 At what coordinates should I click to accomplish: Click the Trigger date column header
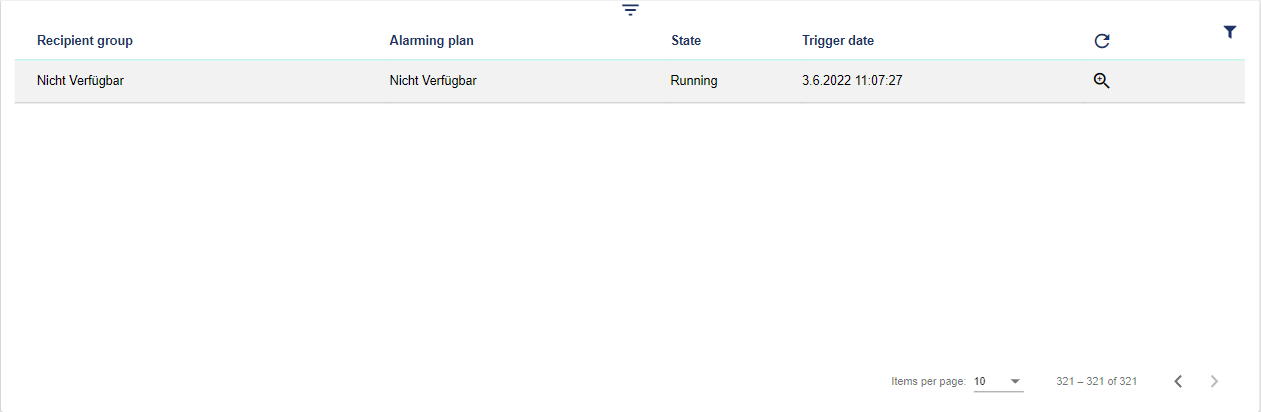pyautogui.click(x=838, y=41)
